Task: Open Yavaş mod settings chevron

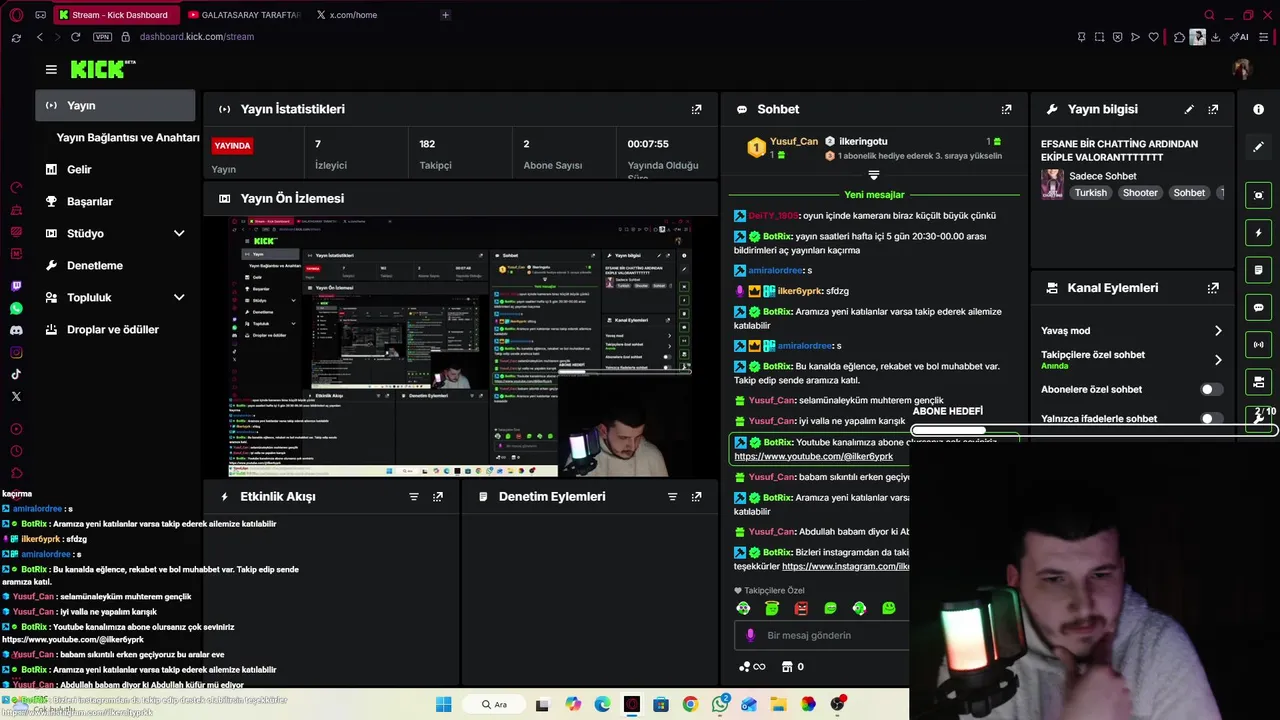Action: click(1218, 331)
